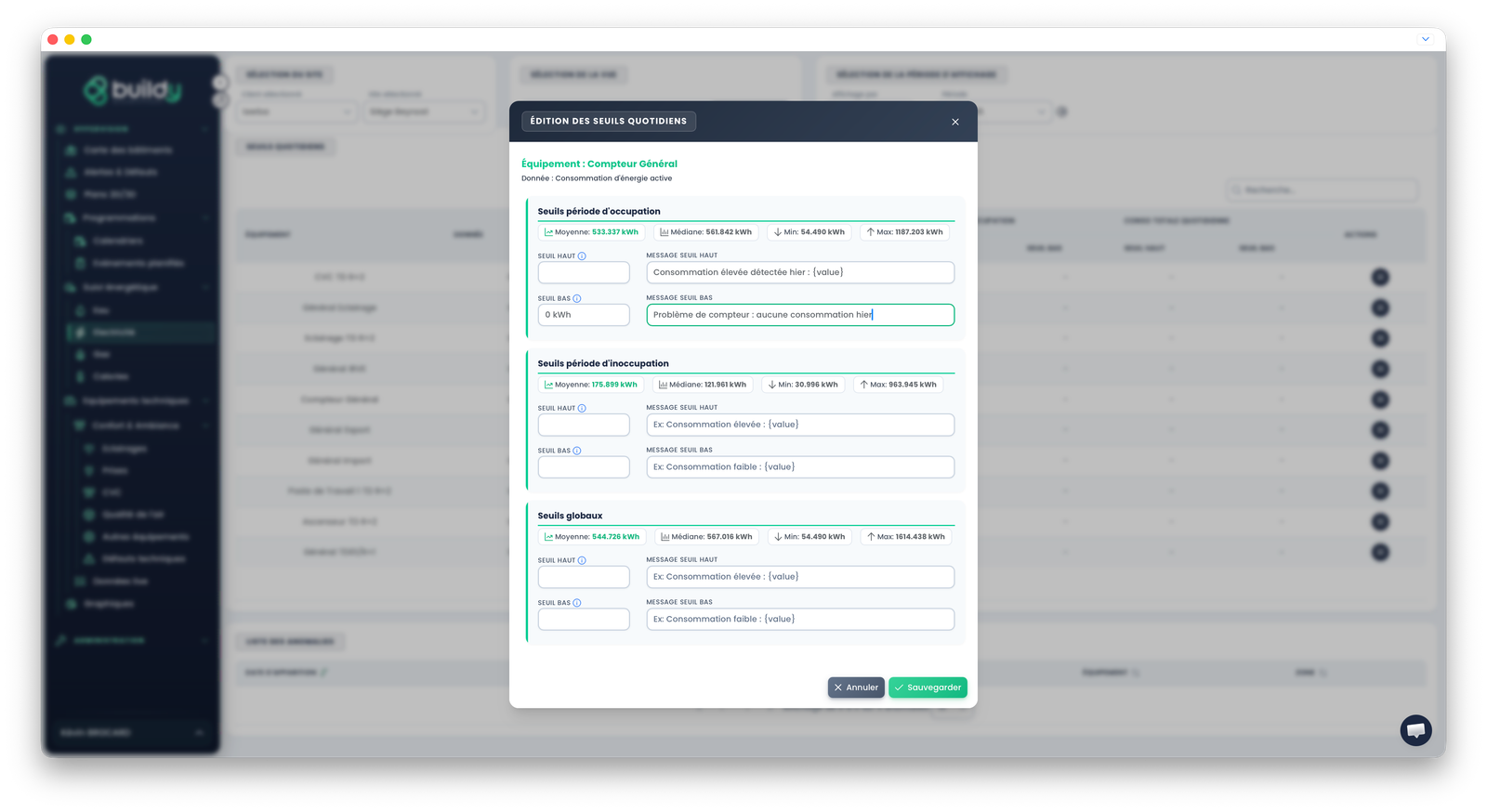Focus the Seuils globaux Seuil bas field
Screen dimensions: 1487x812
[584, 620]
